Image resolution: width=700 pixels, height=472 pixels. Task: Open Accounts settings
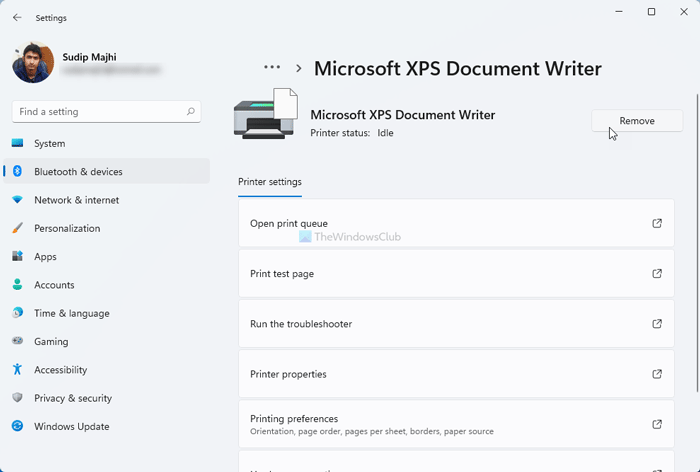pyautogui.click(x=106, y=285)
